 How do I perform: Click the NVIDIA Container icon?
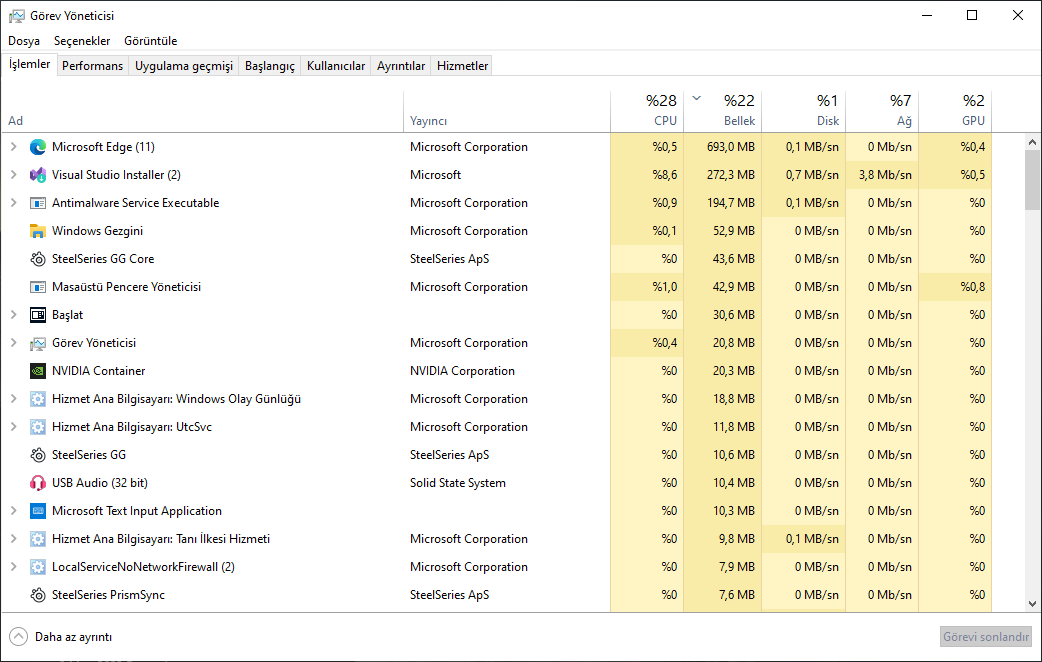[x=38, y=371]
